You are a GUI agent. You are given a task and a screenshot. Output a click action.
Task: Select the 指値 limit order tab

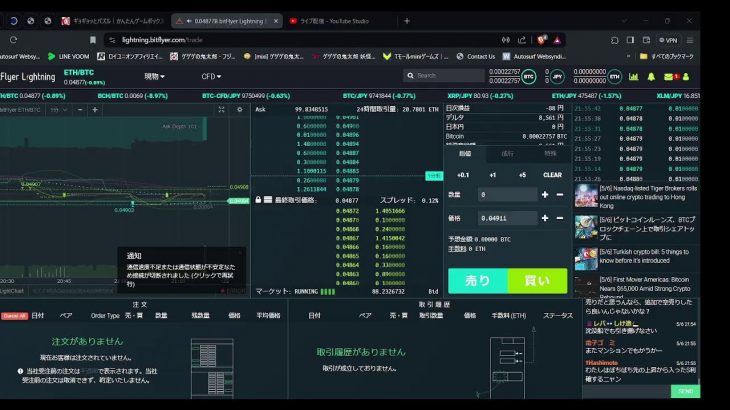pos(465,154)
